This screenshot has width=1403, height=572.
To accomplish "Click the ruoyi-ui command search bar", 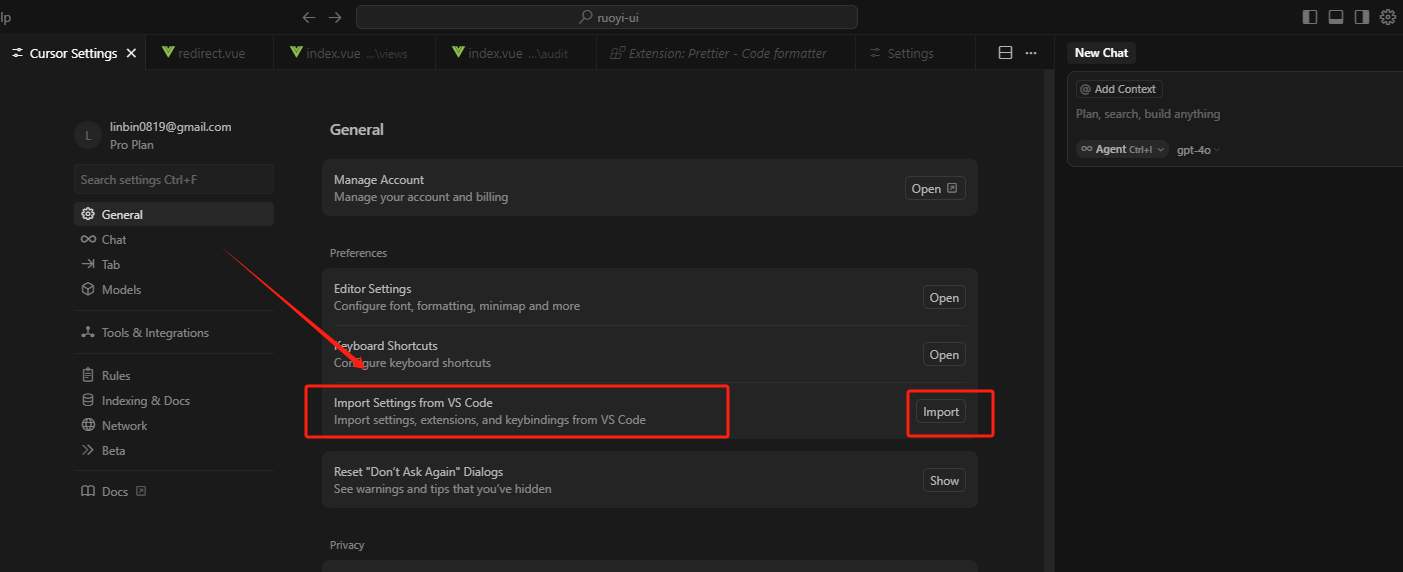I will click(607, 17).
